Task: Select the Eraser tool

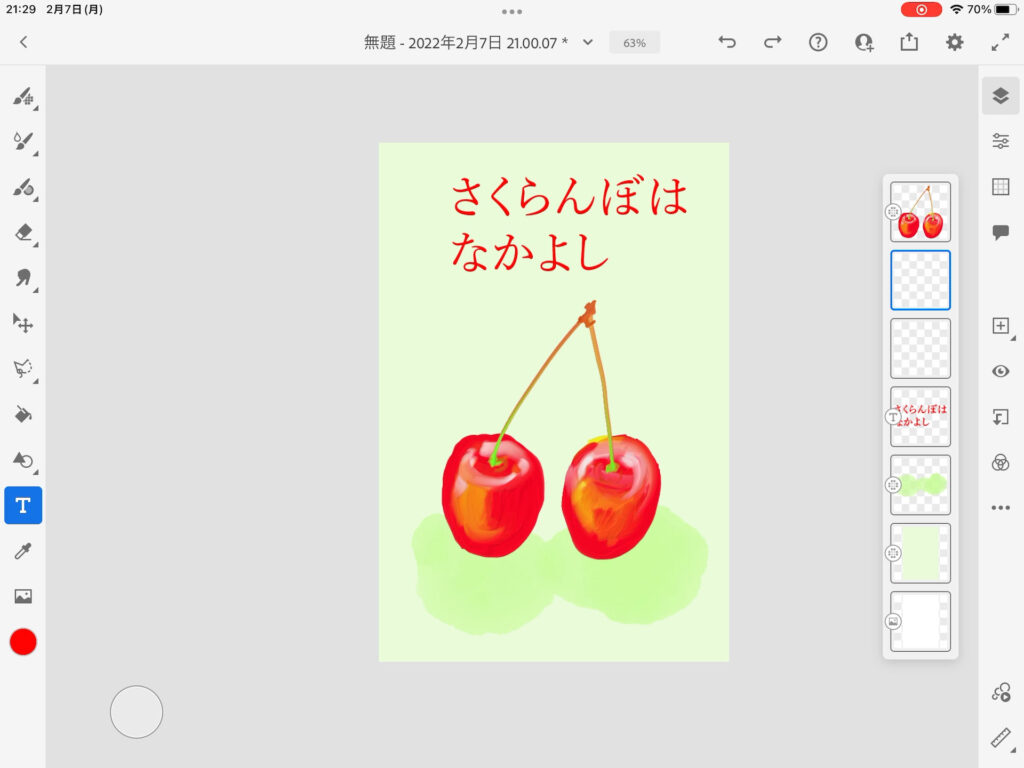Action: pyautogui.click(x=23, y=232)
